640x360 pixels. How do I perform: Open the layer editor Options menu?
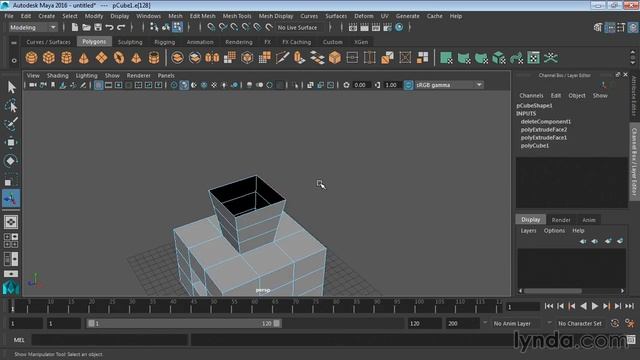(x=554, y=231)
